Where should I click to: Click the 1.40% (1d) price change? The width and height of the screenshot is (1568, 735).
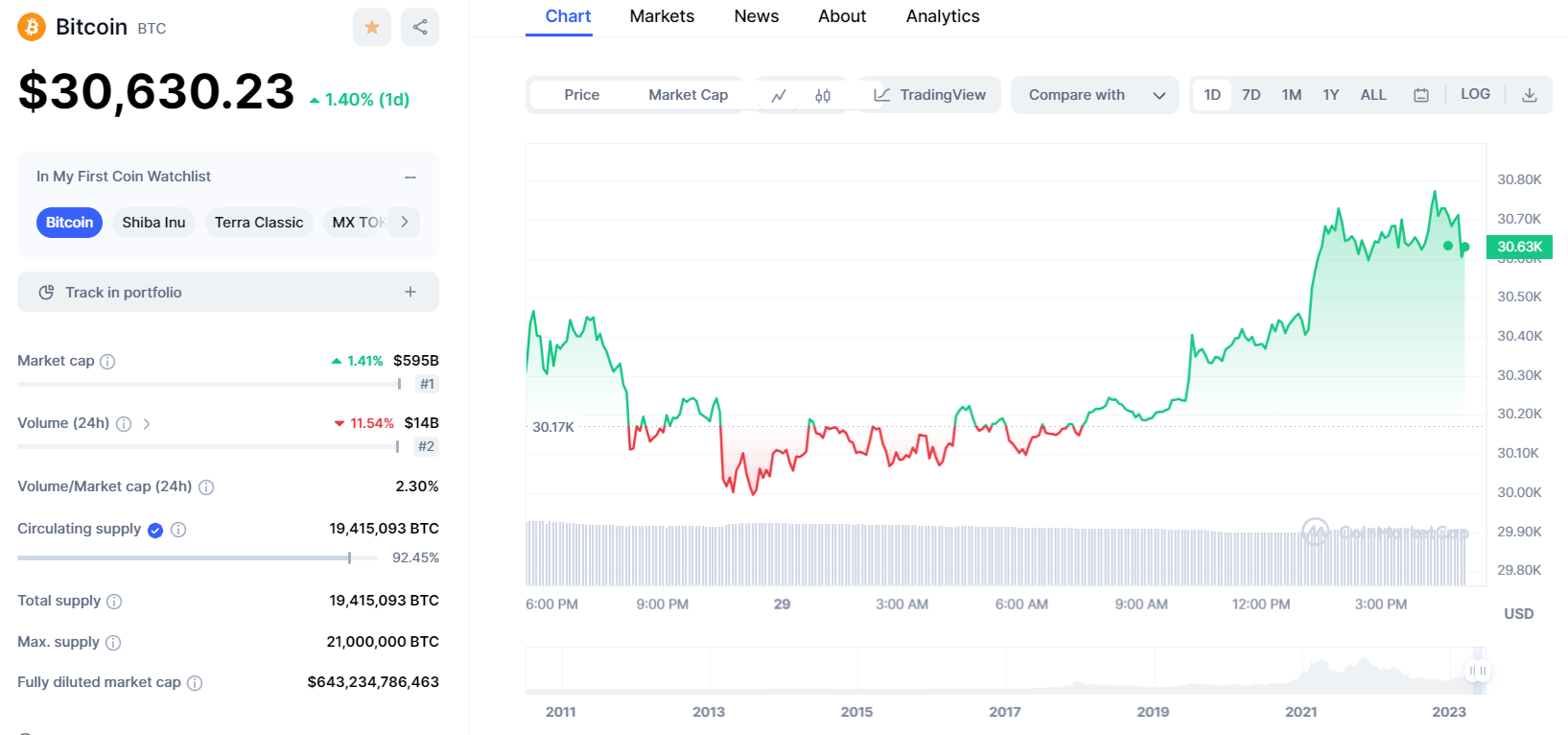(360, 100)
